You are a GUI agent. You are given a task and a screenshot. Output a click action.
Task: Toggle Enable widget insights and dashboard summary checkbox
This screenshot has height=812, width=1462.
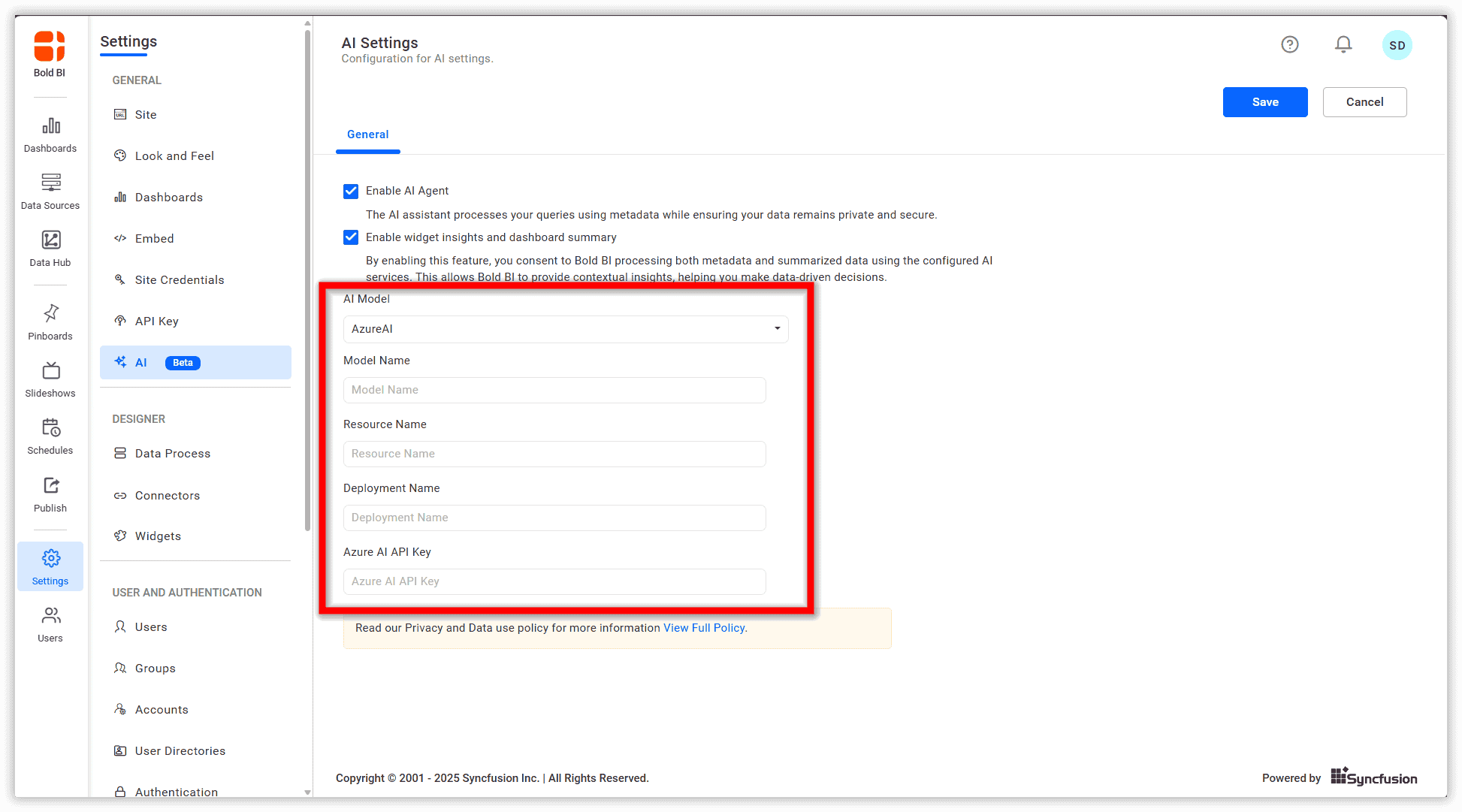click(351, 237)
